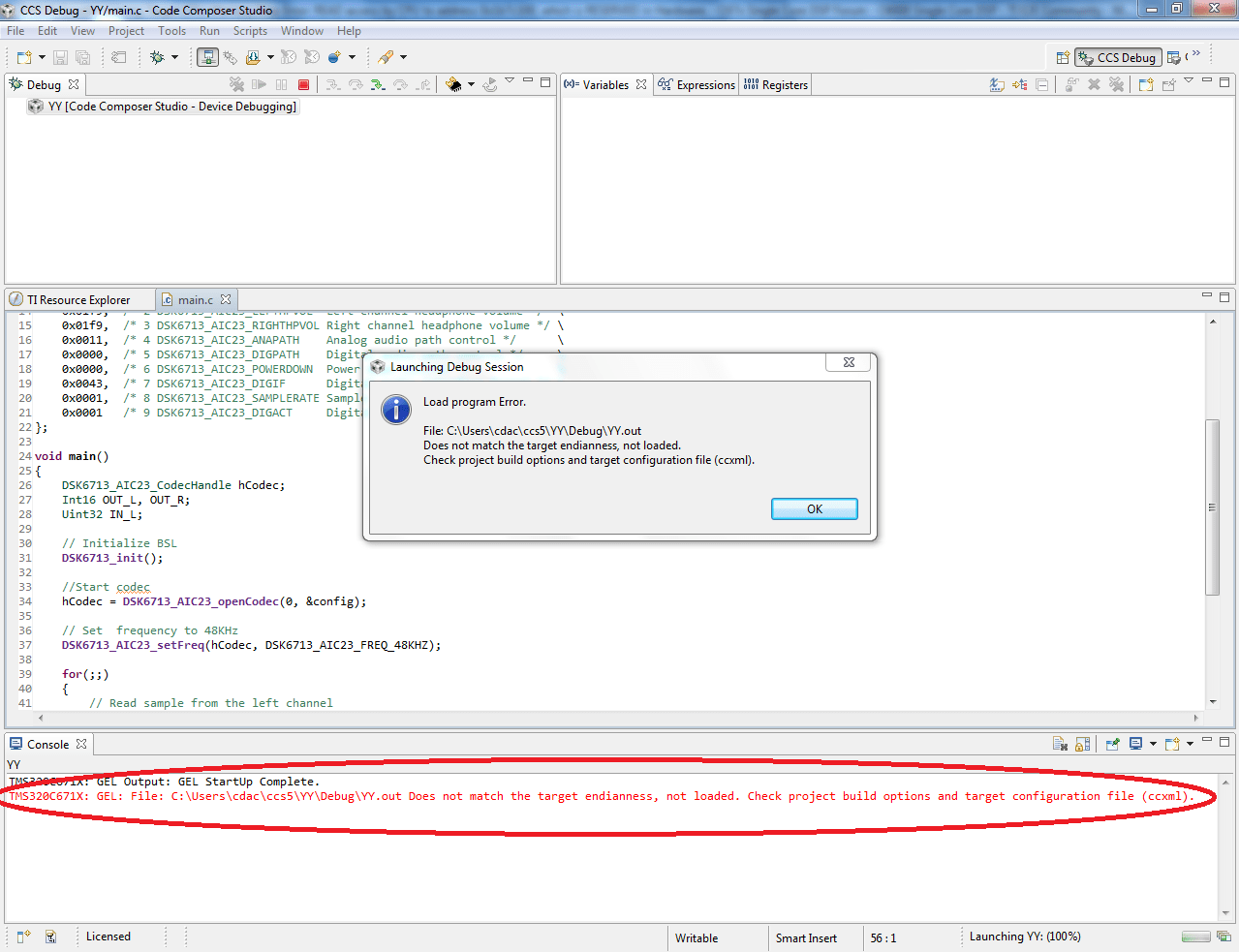
Task: Add global variables in the Variables view
Action: pyautogui.click(x=1019, y=84)
